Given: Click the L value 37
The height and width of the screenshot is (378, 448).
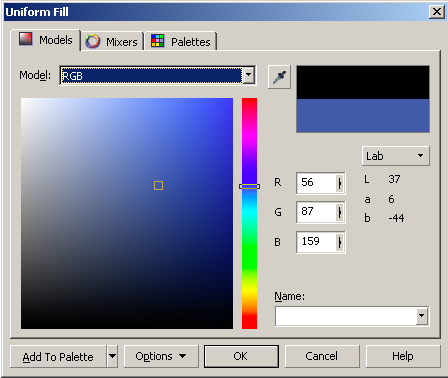Looking at the screenshot, I should [x=394, y=179].
